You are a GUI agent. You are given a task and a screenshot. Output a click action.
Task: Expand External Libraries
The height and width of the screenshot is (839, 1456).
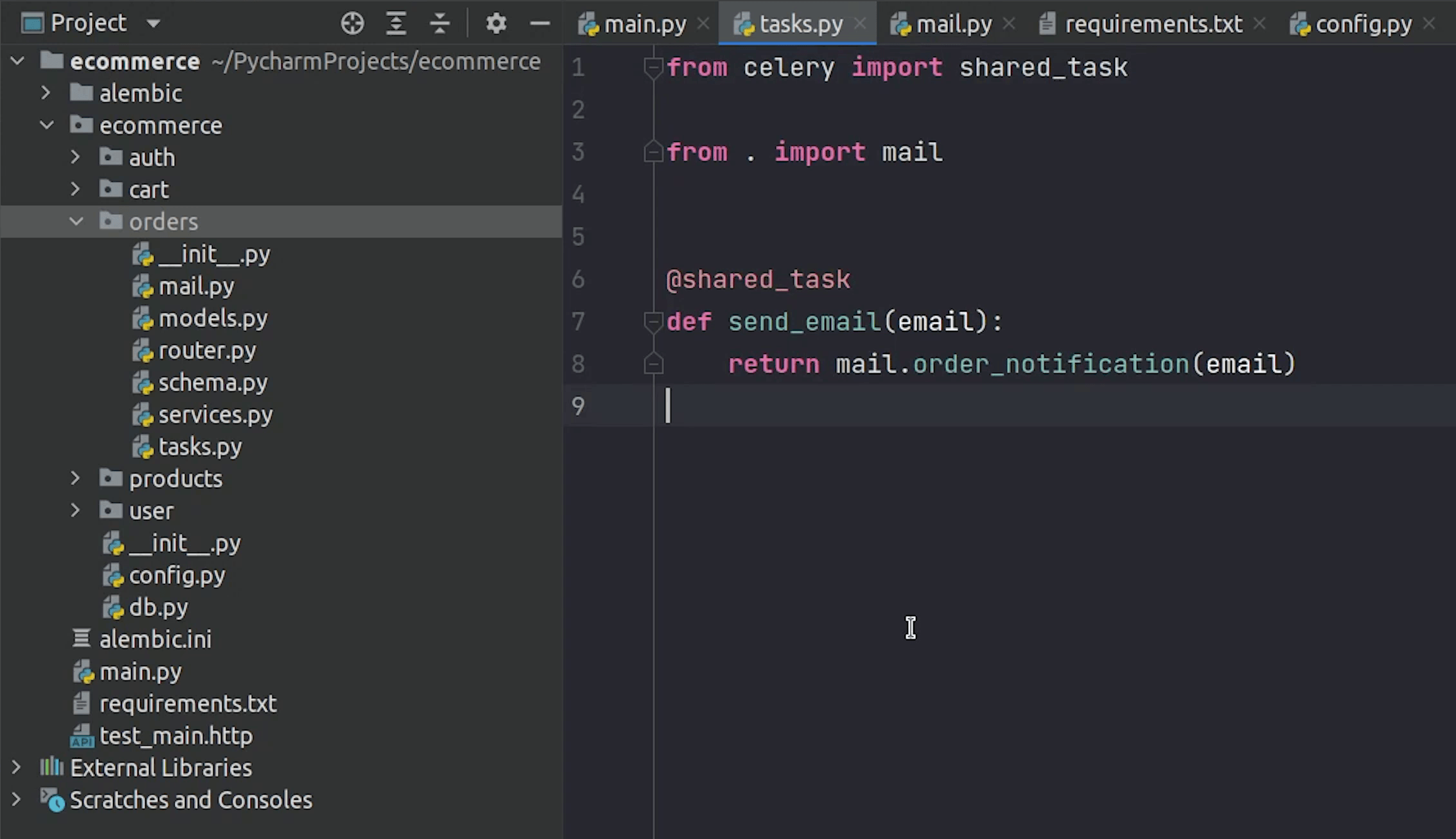16,767
